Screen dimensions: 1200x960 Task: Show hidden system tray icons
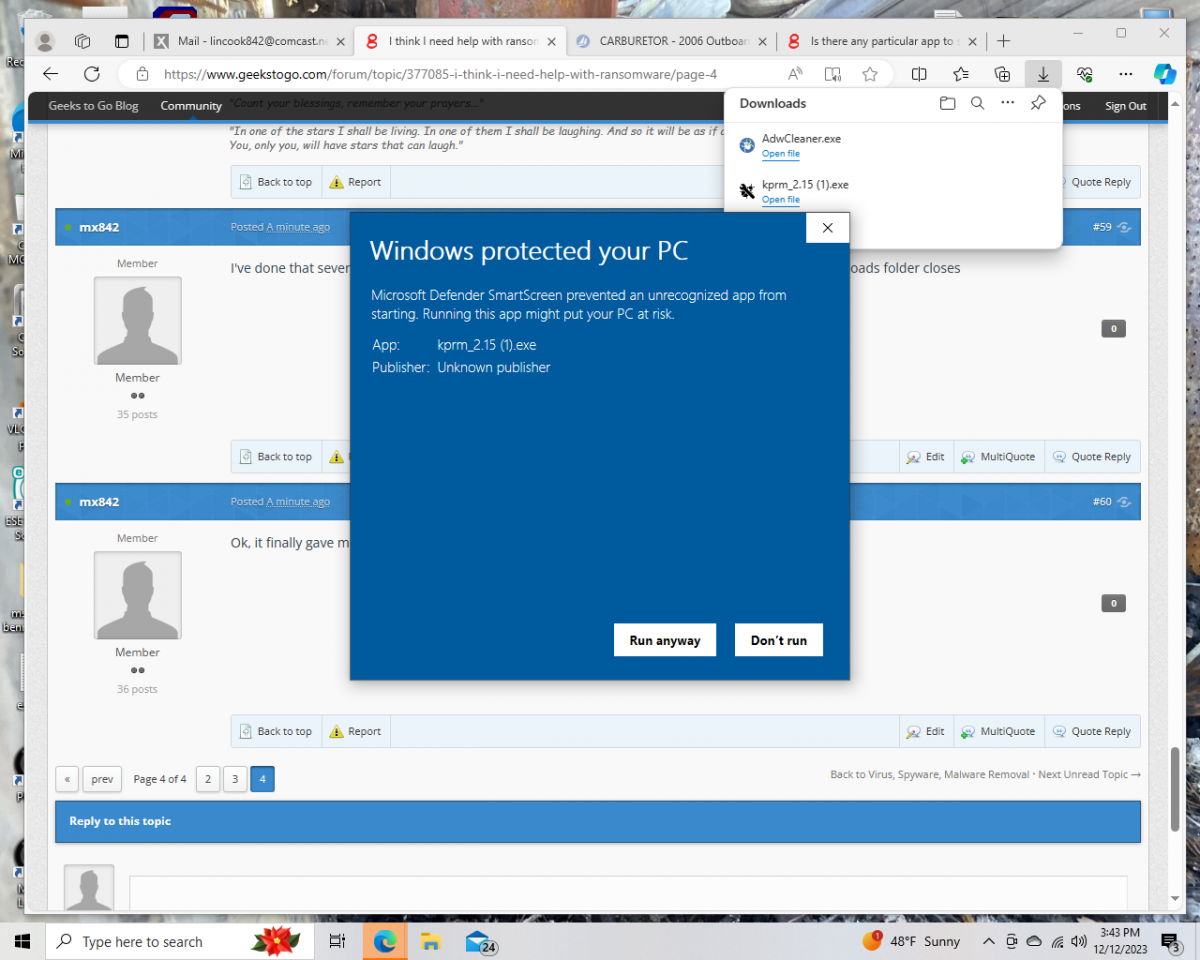coord(989,941)
